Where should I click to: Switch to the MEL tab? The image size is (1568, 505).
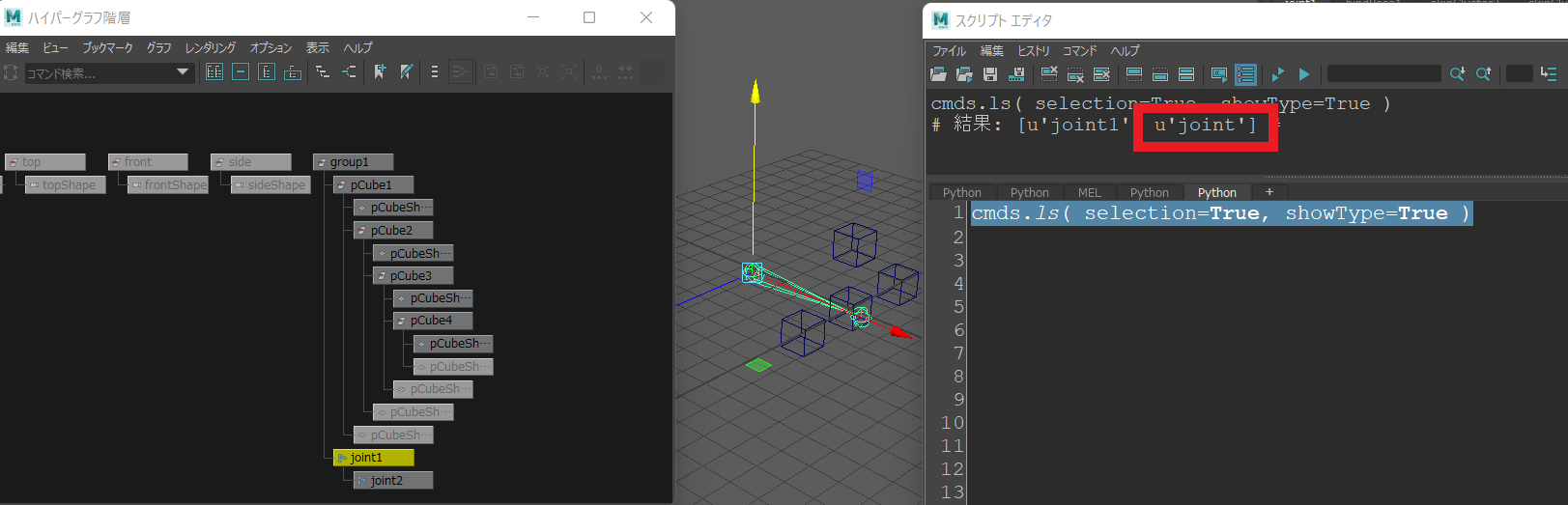click(x=1089, y=193)
